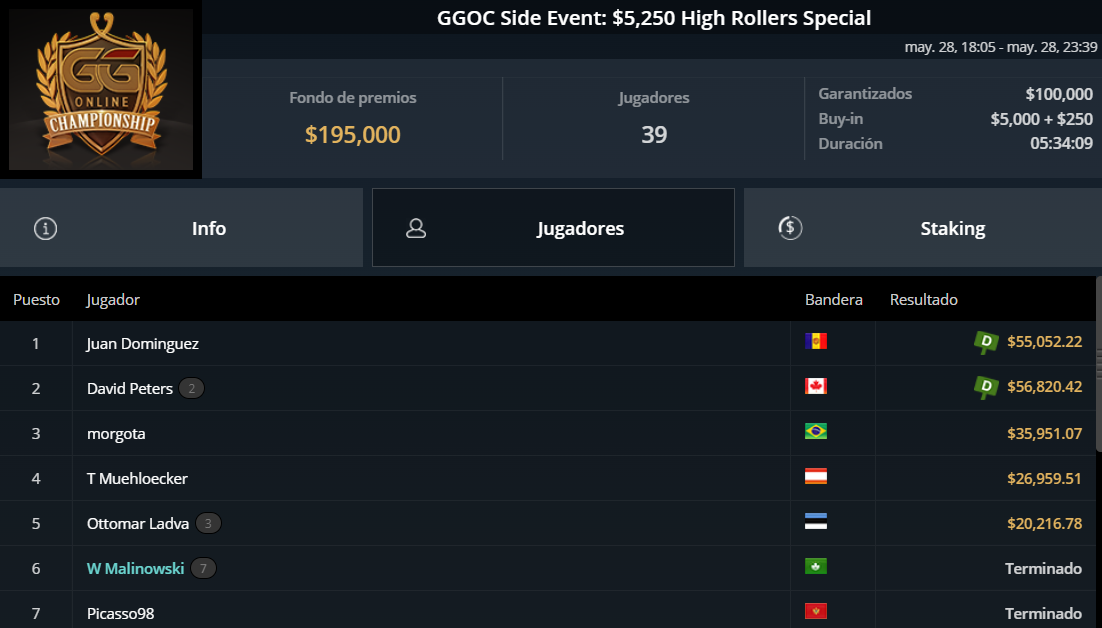Viewport: 1102px width, 628px height.
Task: Click the info circle icon
Action: [x=46, y=228]
